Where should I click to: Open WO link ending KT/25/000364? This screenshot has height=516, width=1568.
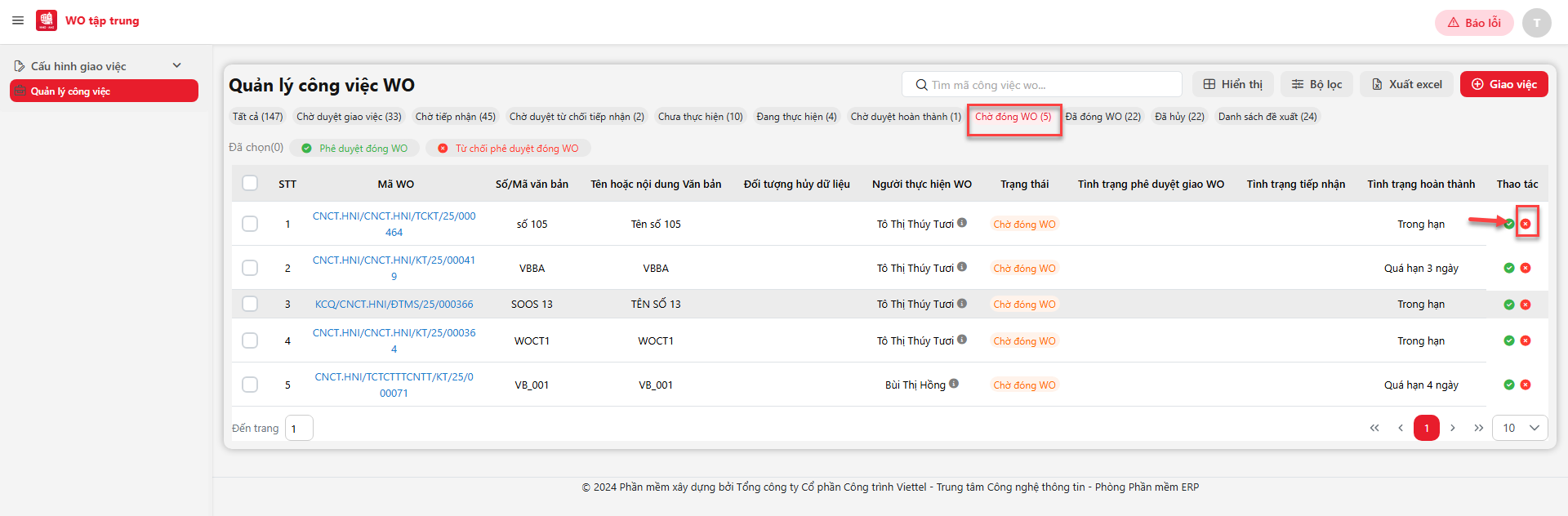pyautogui.click(x=394, y=340)
